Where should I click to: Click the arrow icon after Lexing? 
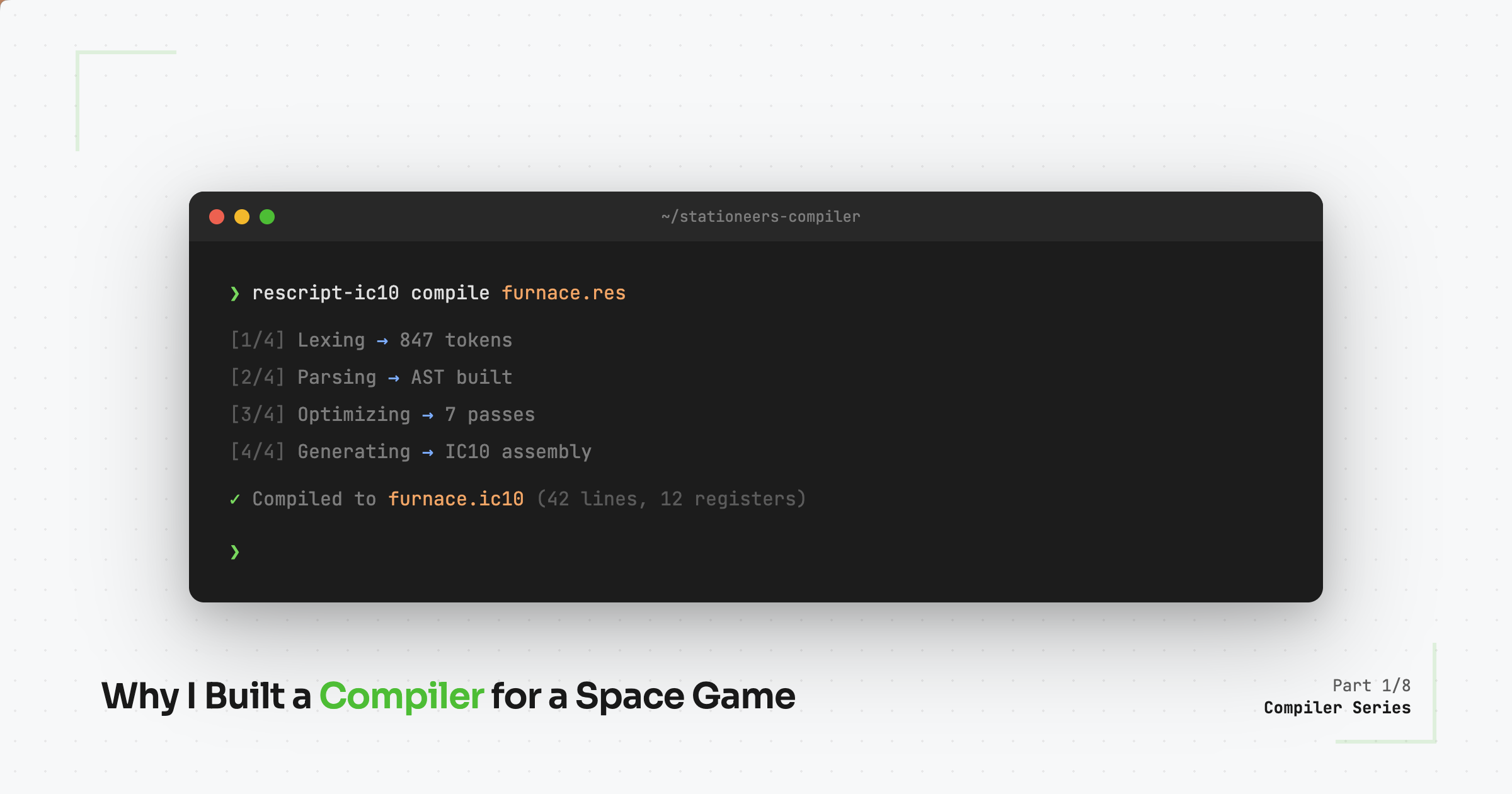coord(382,340)
